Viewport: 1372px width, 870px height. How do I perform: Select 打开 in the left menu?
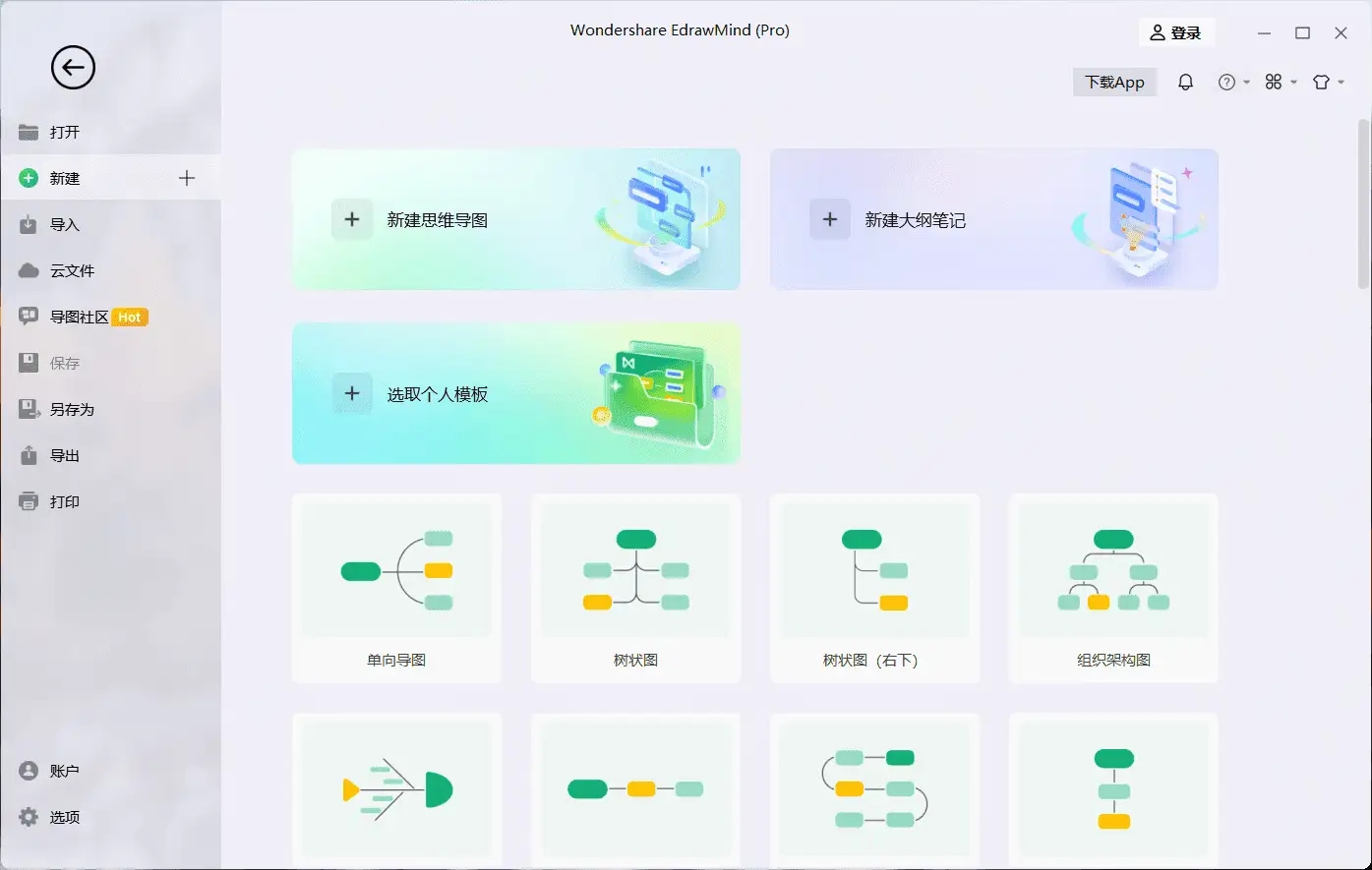tap(65, 133)
